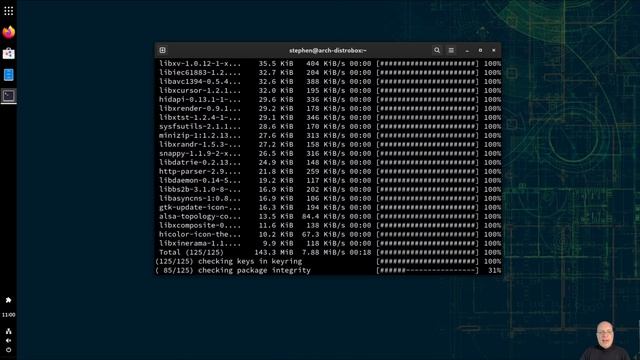The width and height of the screenshot is (640, 360).
Task: Click the sysfsutils-2.1.1 line
Action: point(330,127)
